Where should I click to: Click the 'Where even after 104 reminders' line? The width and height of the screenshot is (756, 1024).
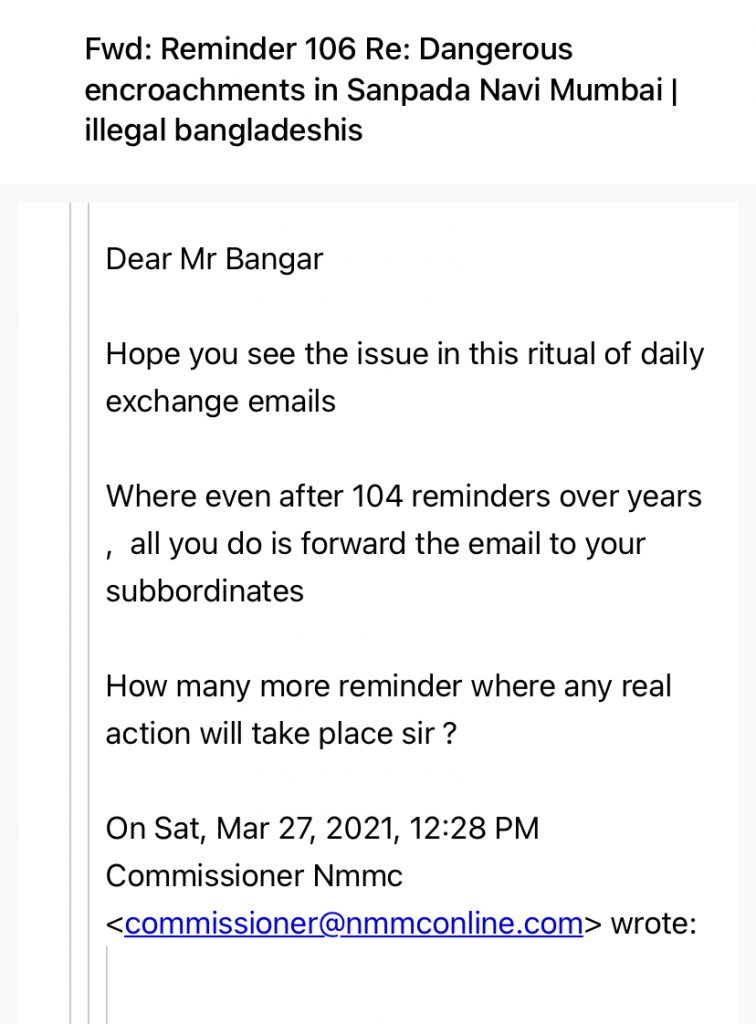pyautogui.click(x=403, y=496)
